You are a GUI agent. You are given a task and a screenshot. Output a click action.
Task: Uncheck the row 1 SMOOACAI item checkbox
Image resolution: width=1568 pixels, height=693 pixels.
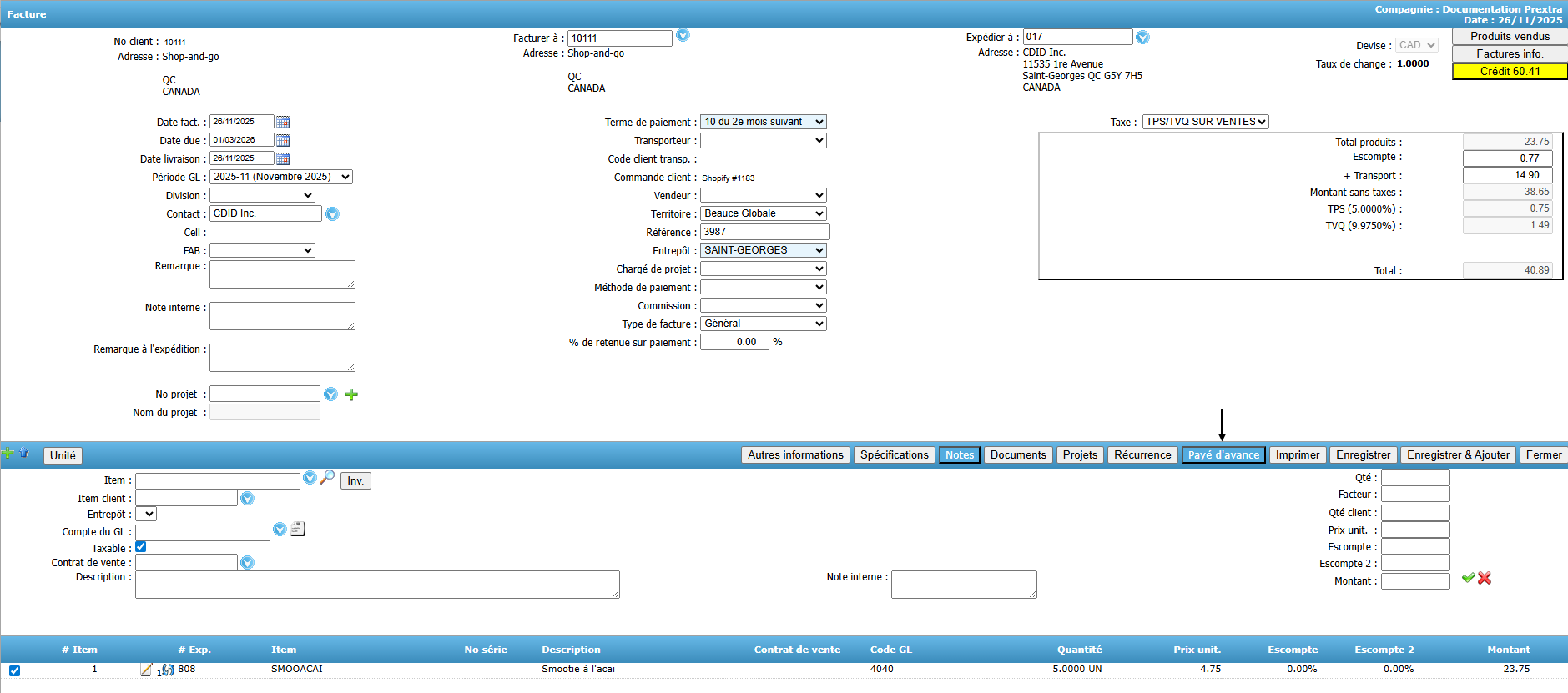(15, 670)
